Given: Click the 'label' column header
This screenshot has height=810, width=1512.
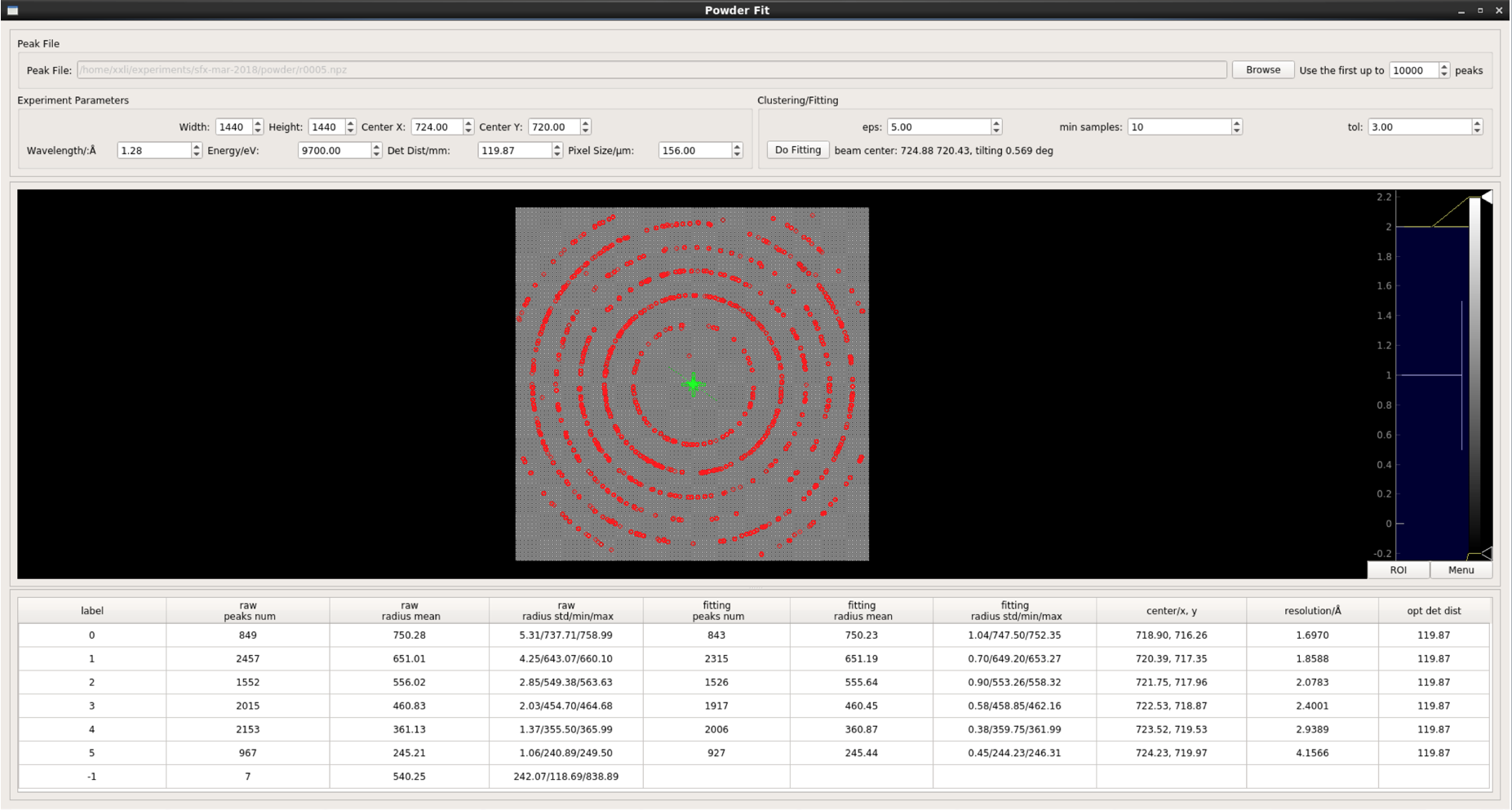Looking at the screenshot, I should pos(92,611).
